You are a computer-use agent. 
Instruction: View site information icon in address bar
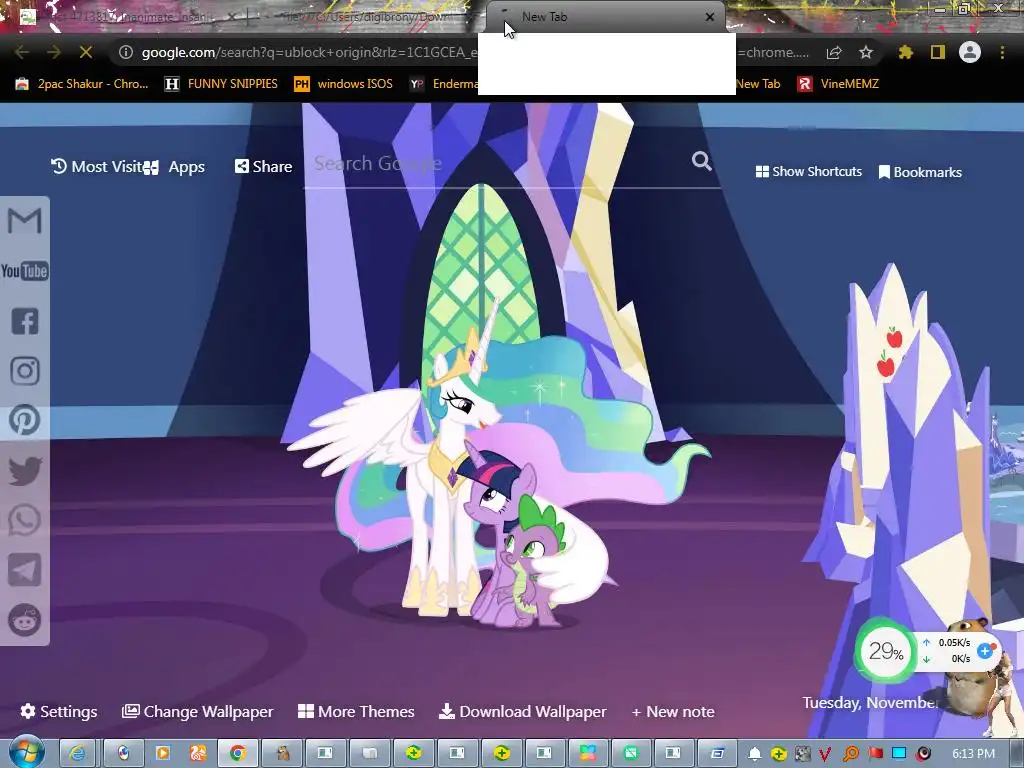point(126,52)
